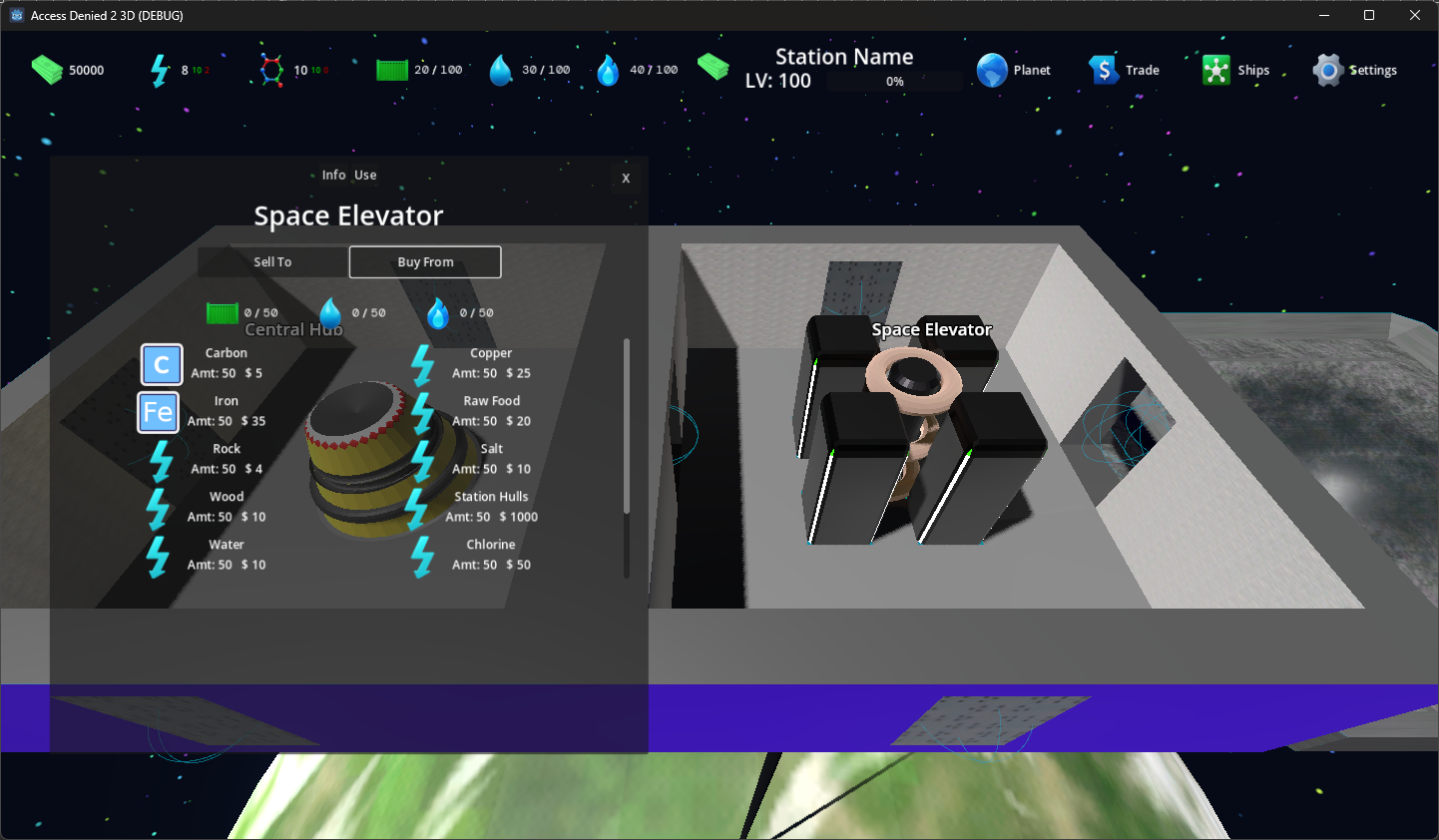
Task: Click the green cargo icon showing 0 / 50
Action: [223, 313]
